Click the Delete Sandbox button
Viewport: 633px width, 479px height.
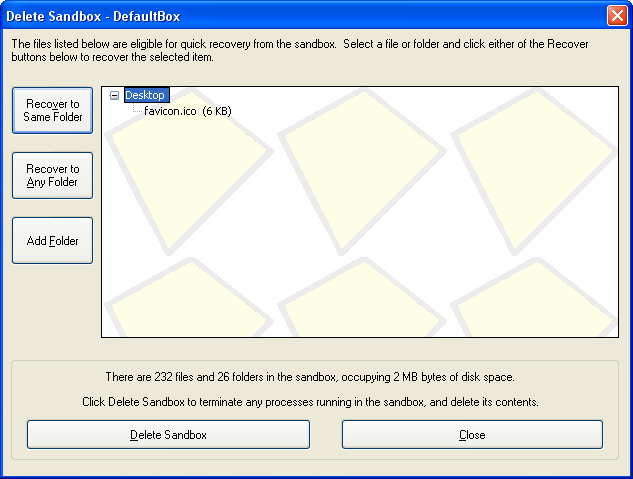pyautogui.click(x=168, y=435)
